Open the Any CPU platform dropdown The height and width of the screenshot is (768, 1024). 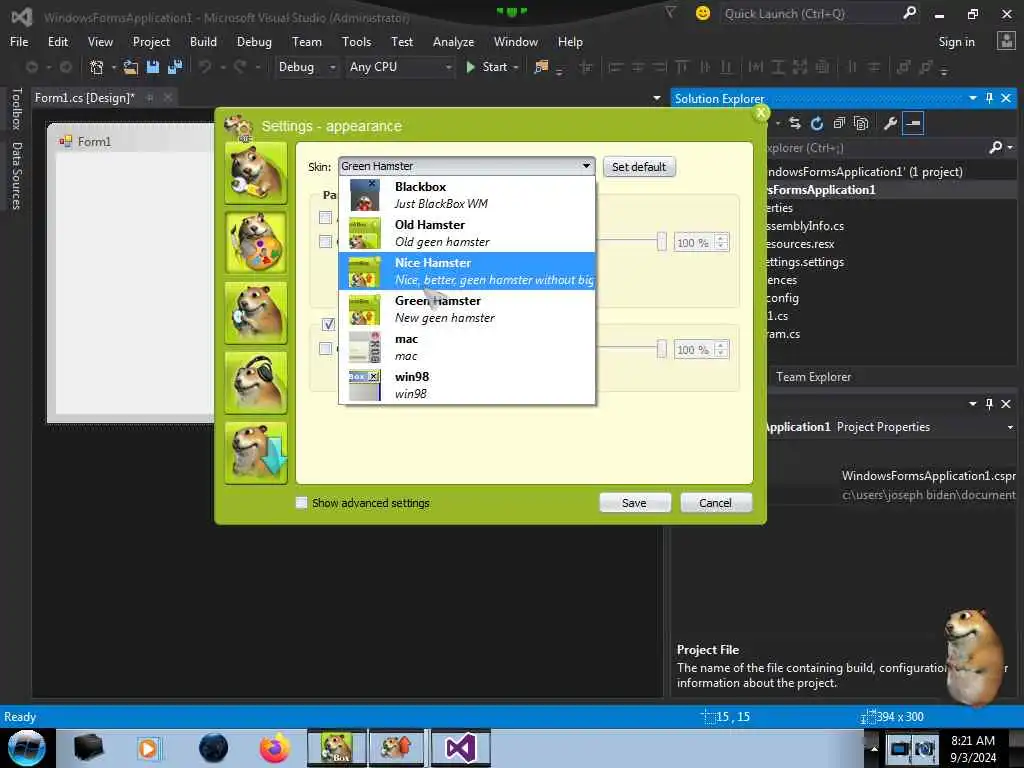[x=400, y=67]
